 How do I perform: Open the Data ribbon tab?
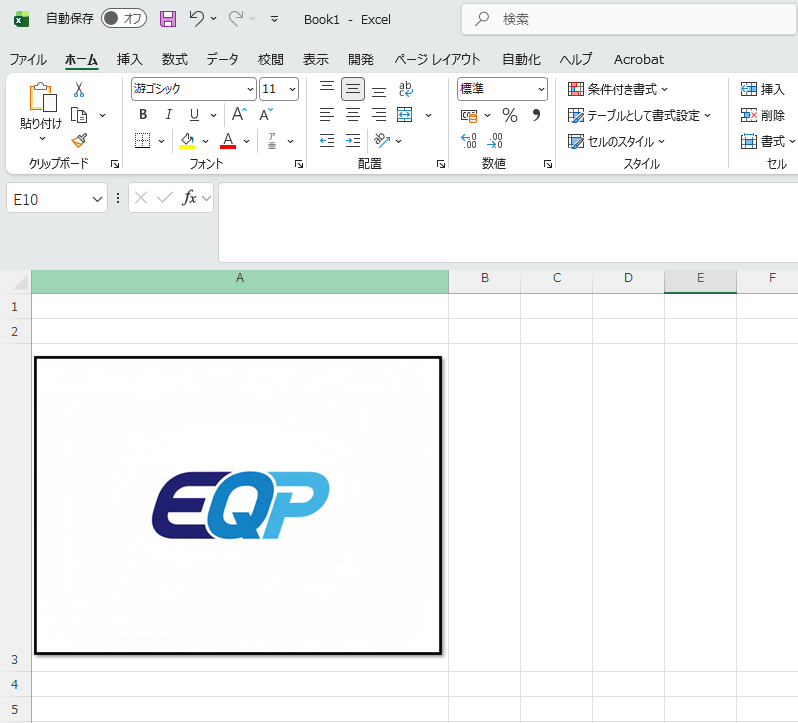(x=222, y=59)
